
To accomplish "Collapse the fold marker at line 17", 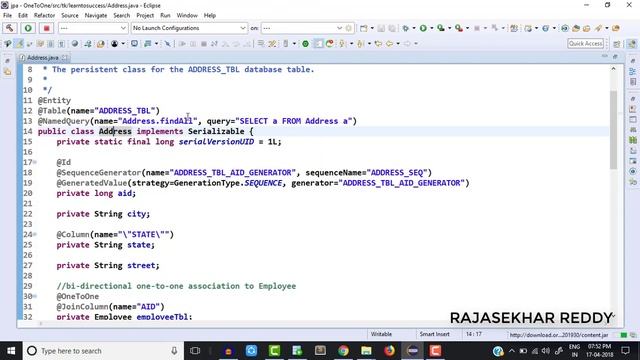I will coord(35,162).
